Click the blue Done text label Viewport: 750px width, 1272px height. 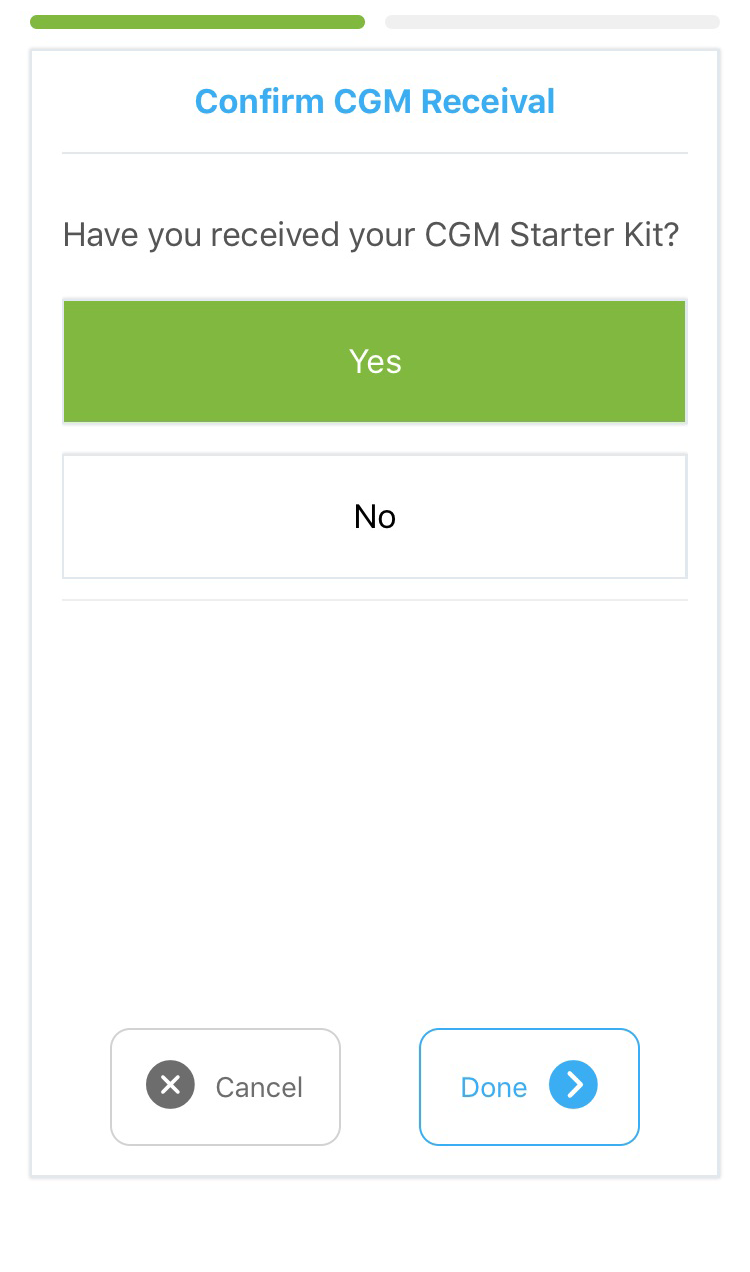point(493,1087)
